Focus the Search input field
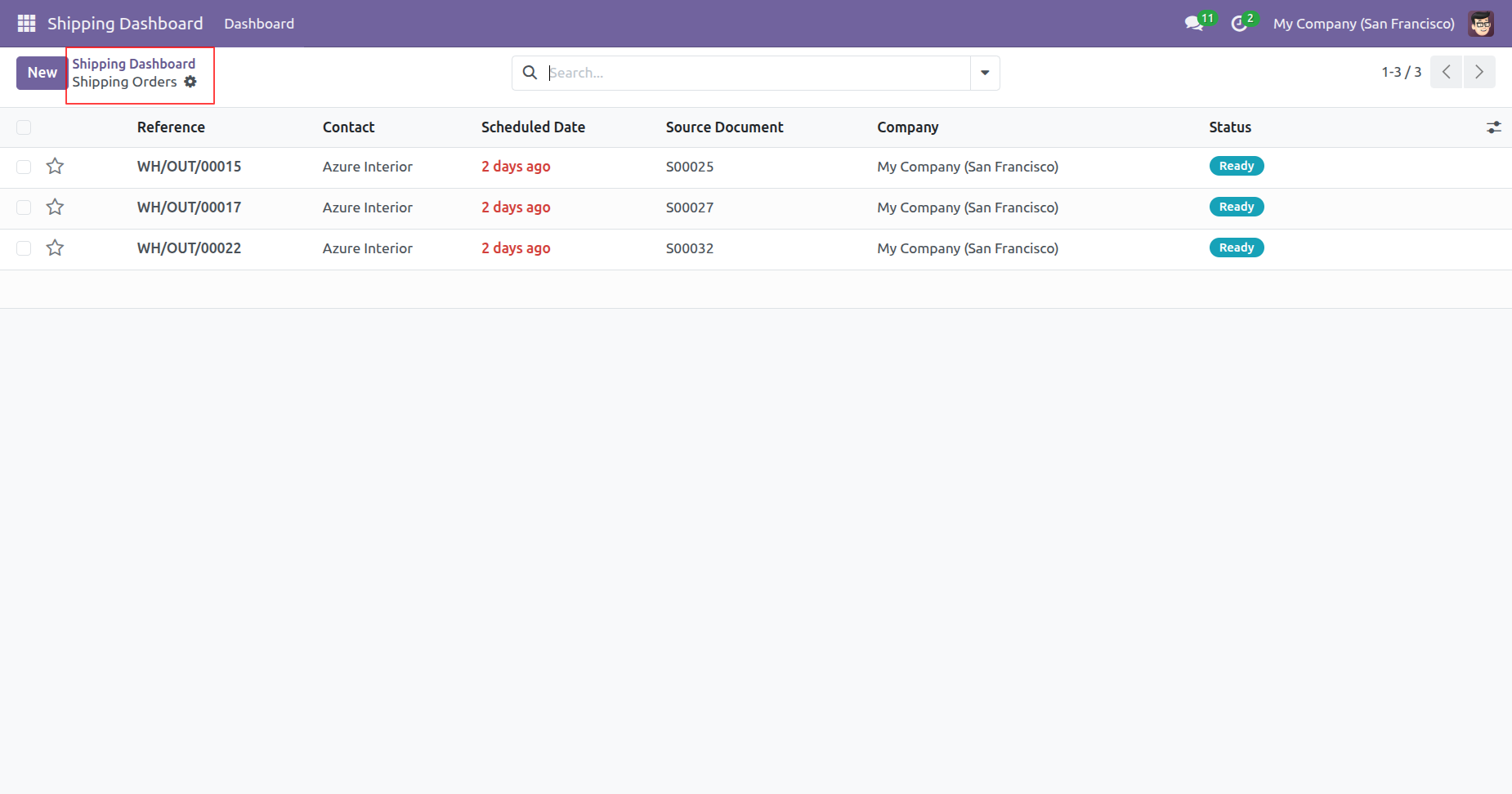1512x794 pixels. pyautogui.click(x=756, y=73)
